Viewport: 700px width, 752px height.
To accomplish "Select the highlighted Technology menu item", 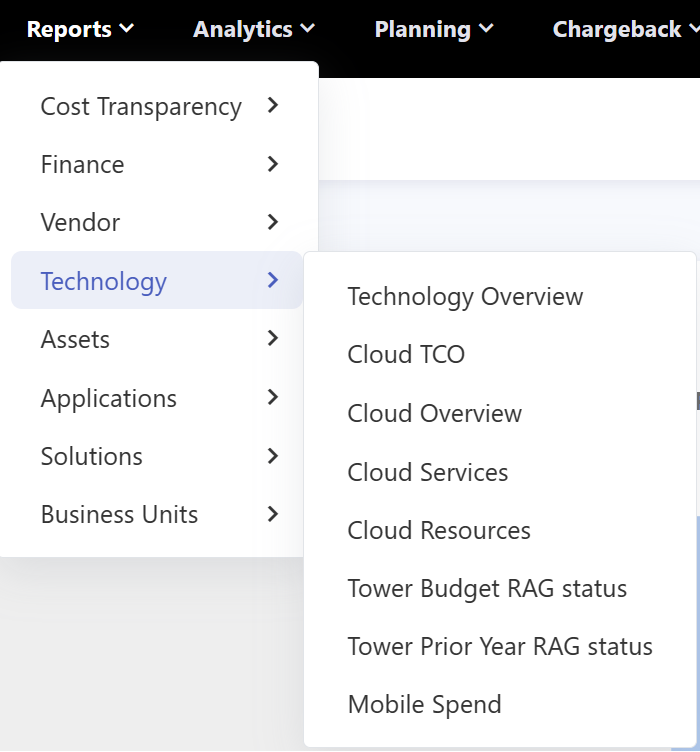I will pos(157,281).
